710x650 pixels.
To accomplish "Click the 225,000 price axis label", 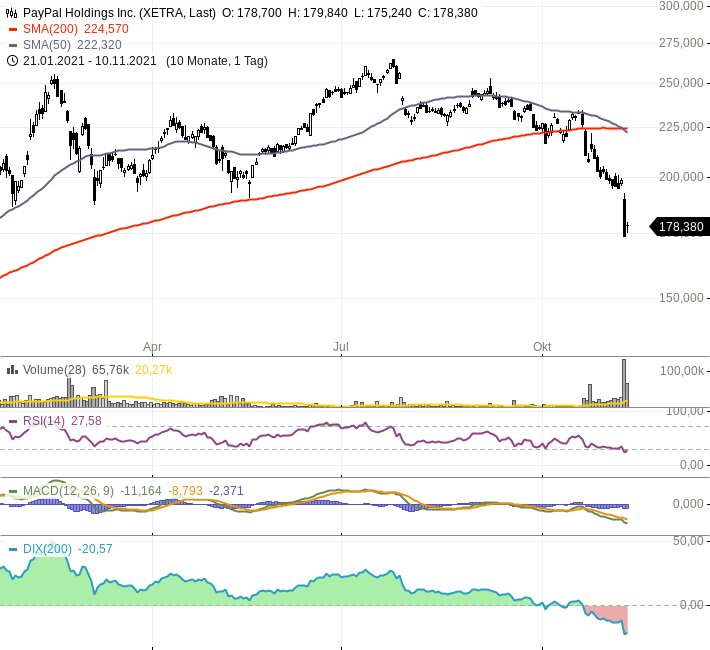I will click(x=681, y=127).
